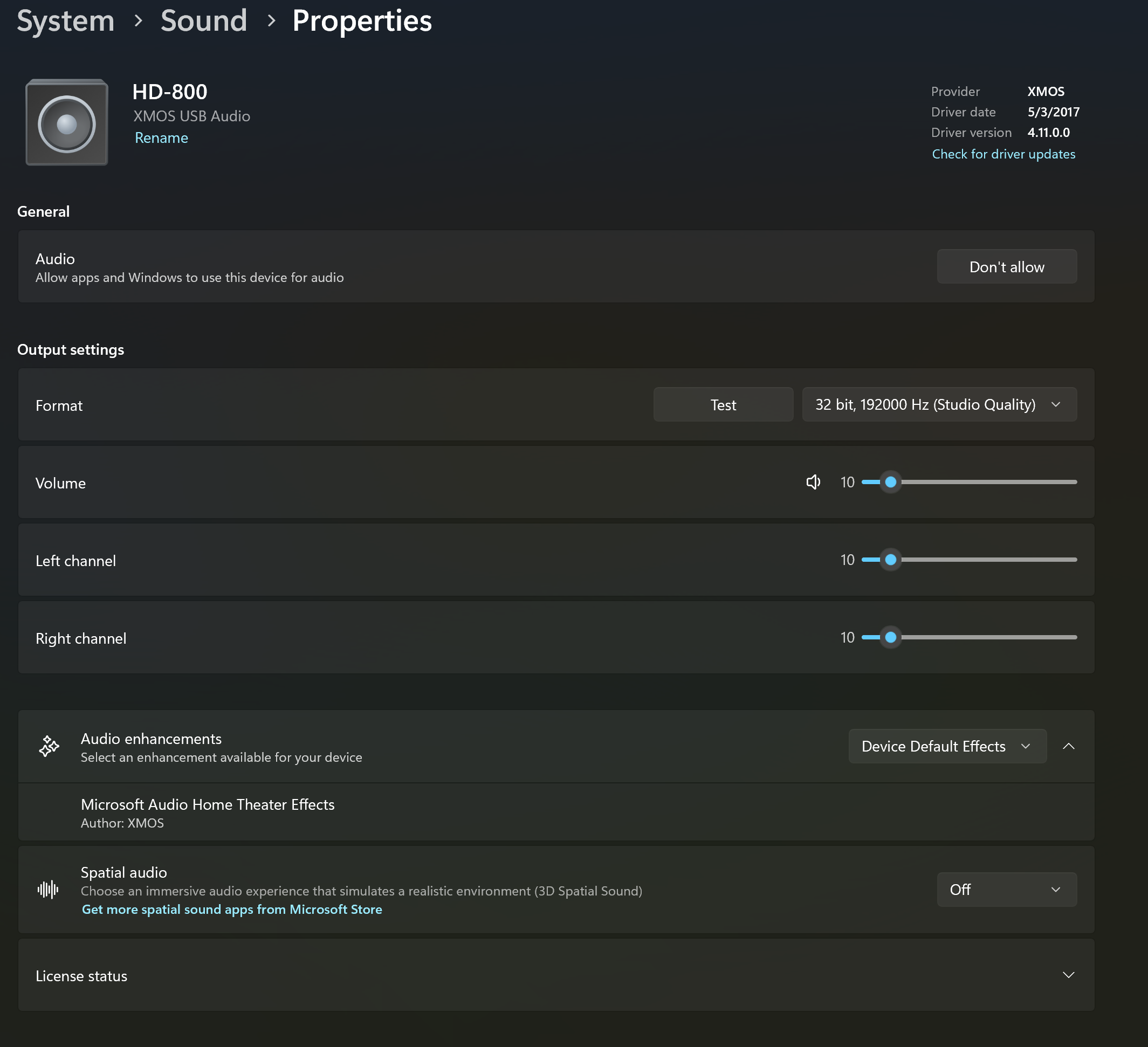Click the Left channel slider handle
Screen dimensions: 1148x1047
891,560
